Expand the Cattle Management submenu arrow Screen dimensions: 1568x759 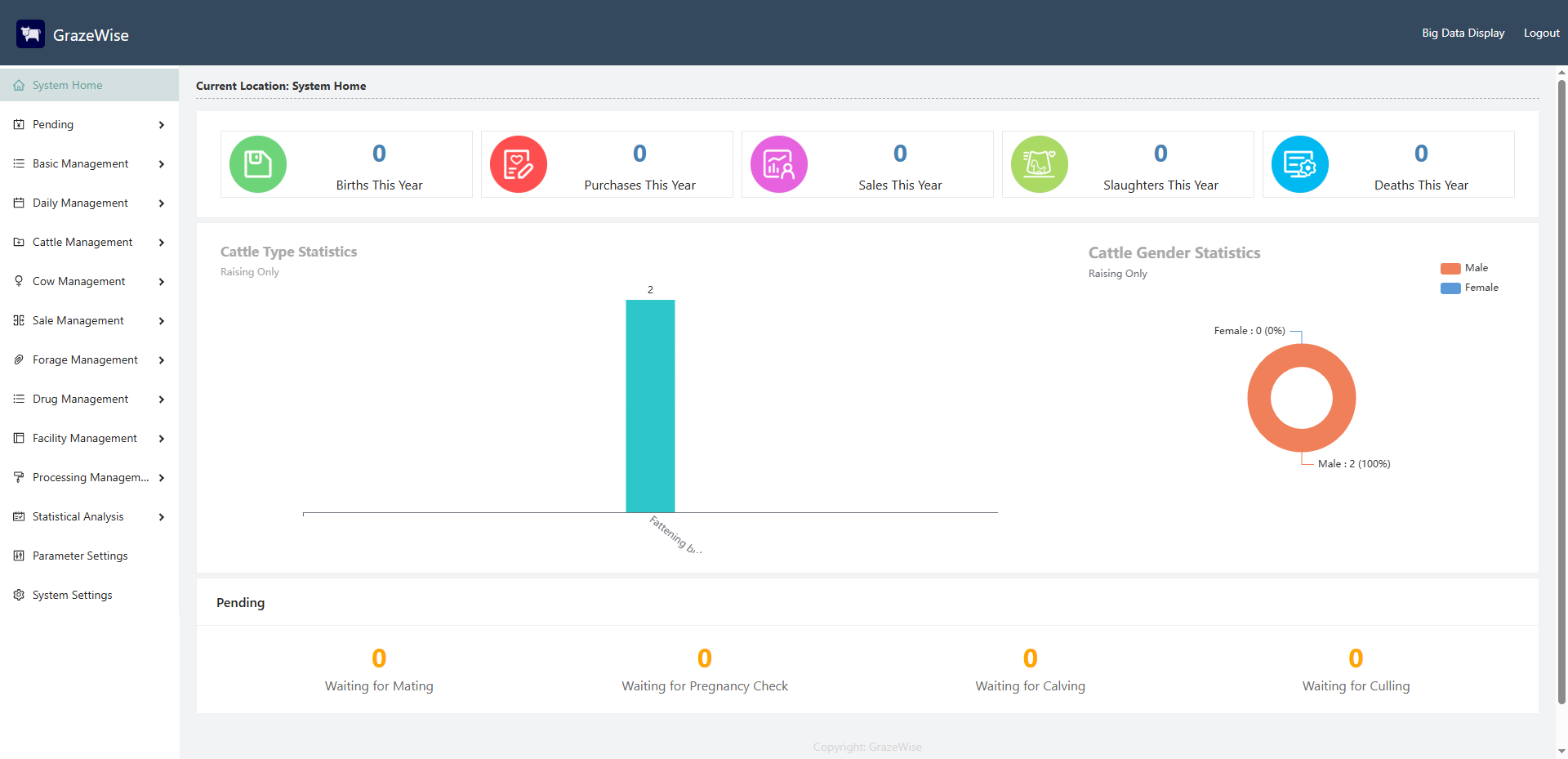(162, 243)
